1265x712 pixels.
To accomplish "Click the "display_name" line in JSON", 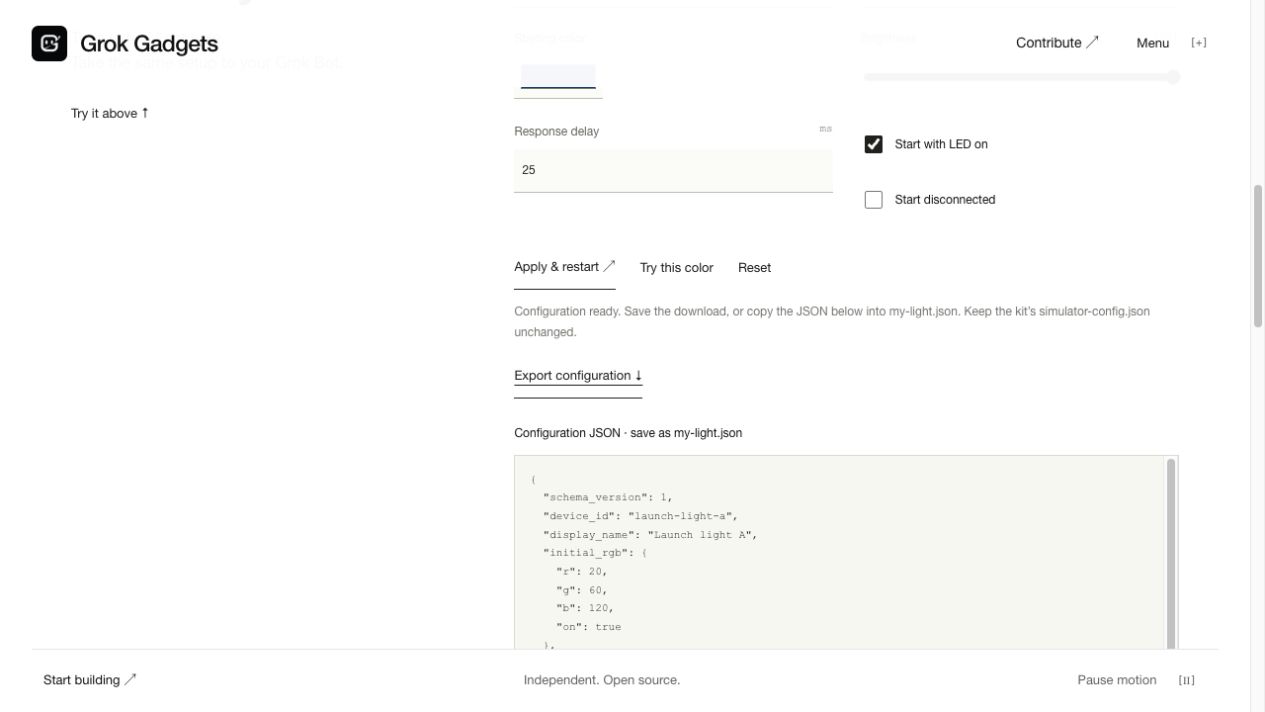I will (650, 535).
